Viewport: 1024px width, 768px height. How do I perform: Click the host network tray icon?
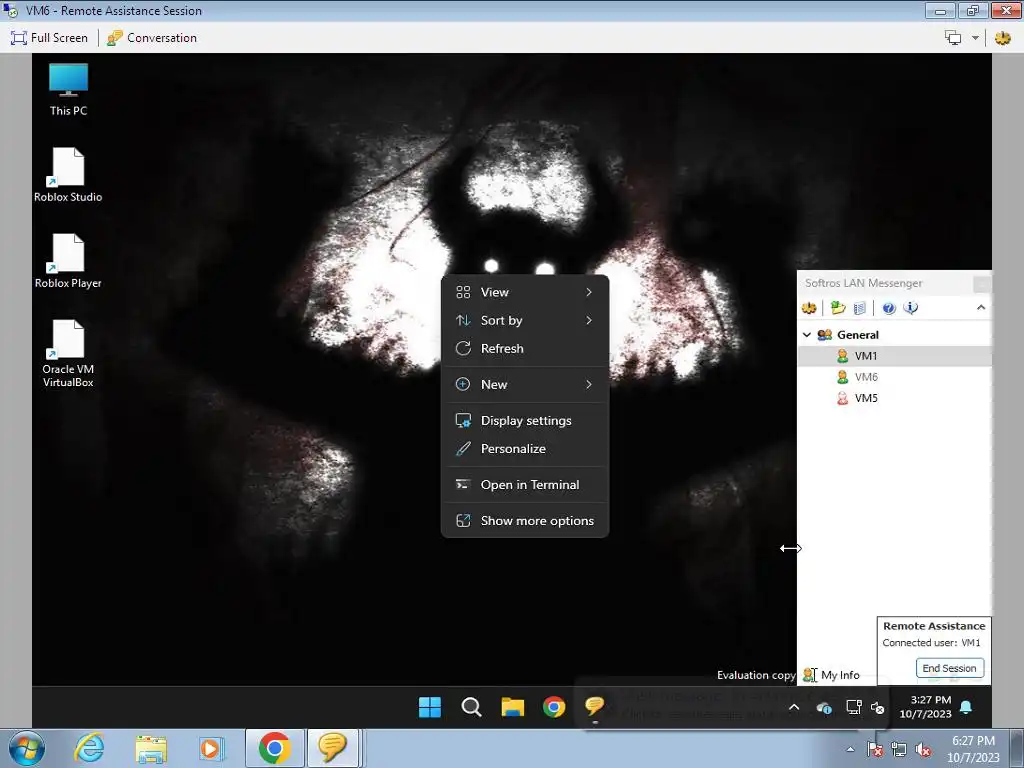point(899,749)
